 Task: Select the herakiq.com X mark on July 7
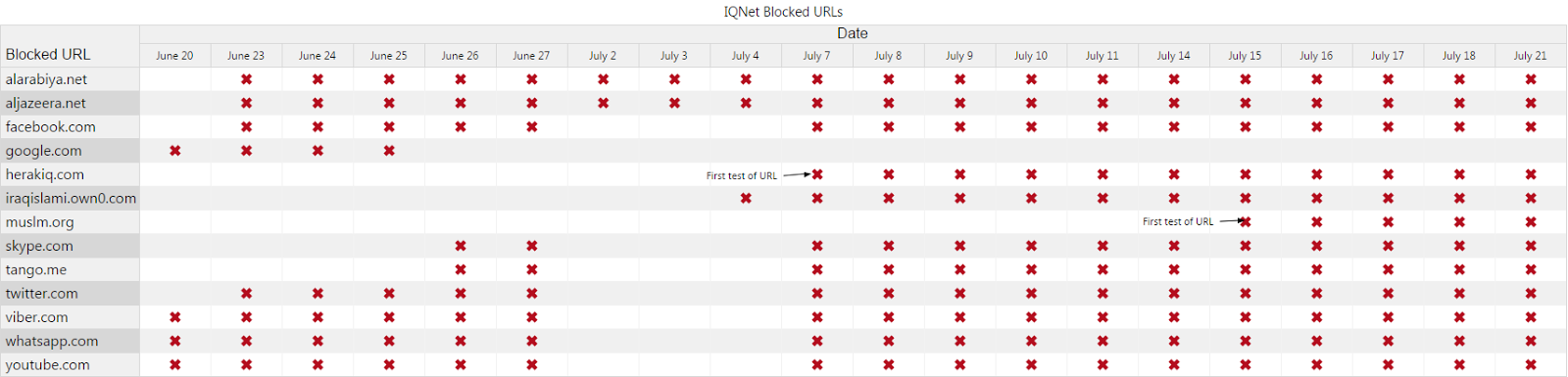pyautogui.click(x=817, y=174)
